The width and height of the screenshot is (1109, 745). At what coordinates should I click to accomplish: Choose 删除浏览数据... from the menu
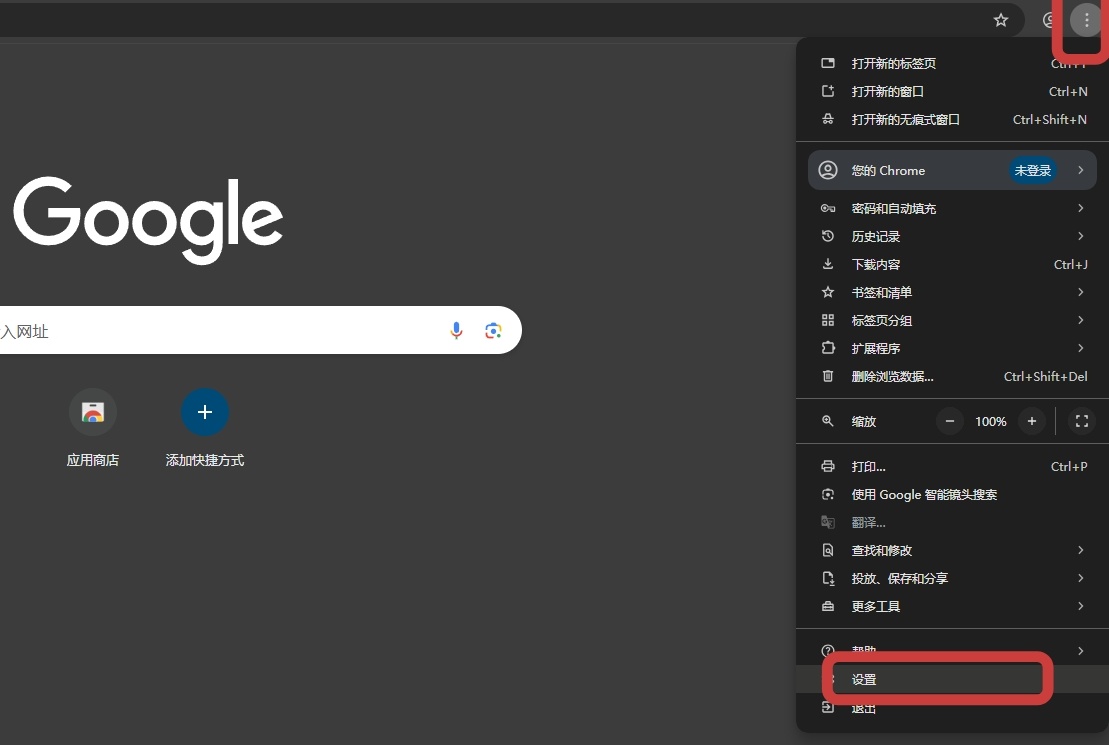(x=952, y=376)
